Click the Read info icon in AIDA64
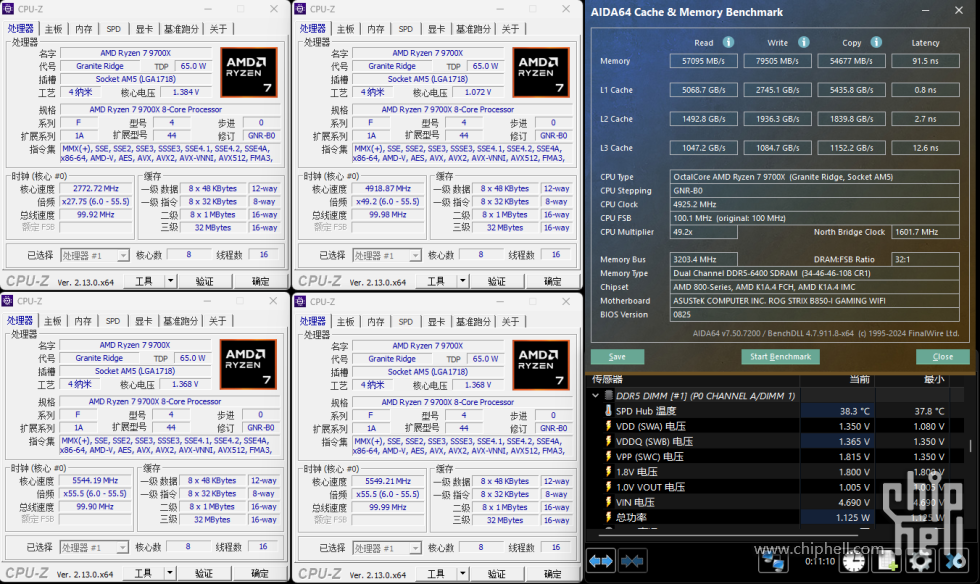This screenshot has height=584, width=980. 729,42
